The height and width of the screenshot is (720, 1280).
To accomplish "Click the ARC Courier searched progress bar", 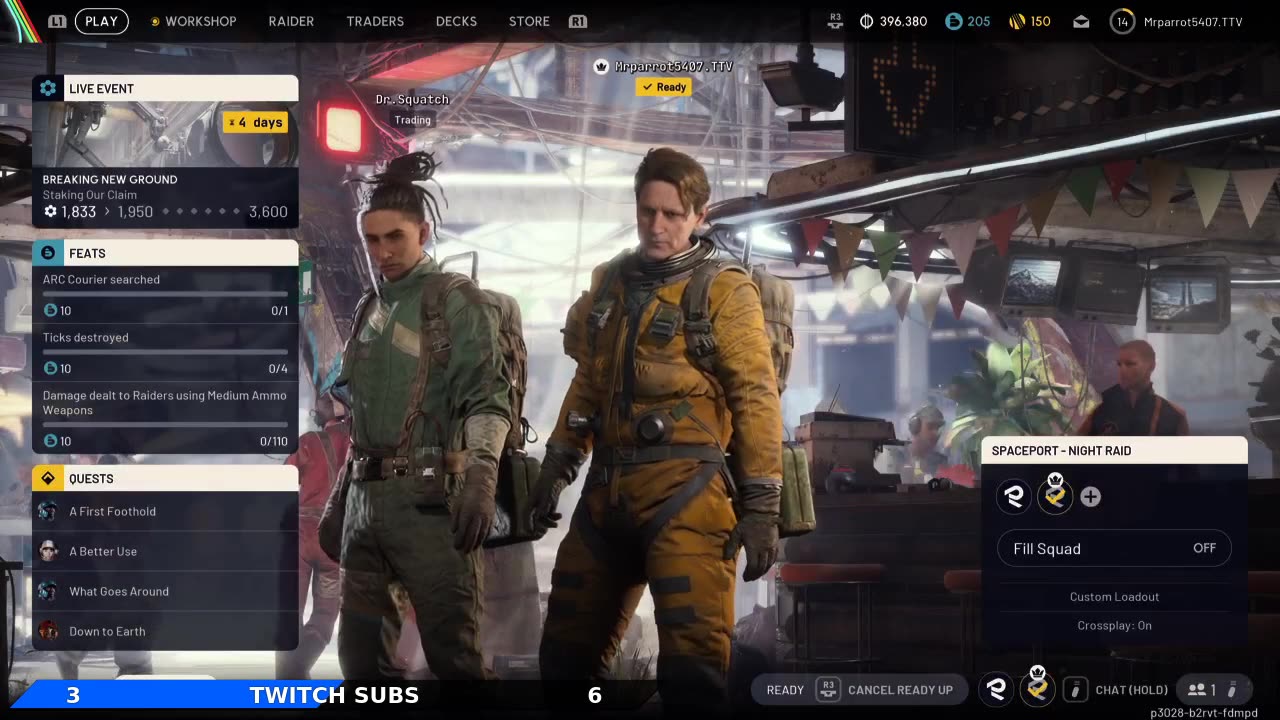I will pos(165,294).
